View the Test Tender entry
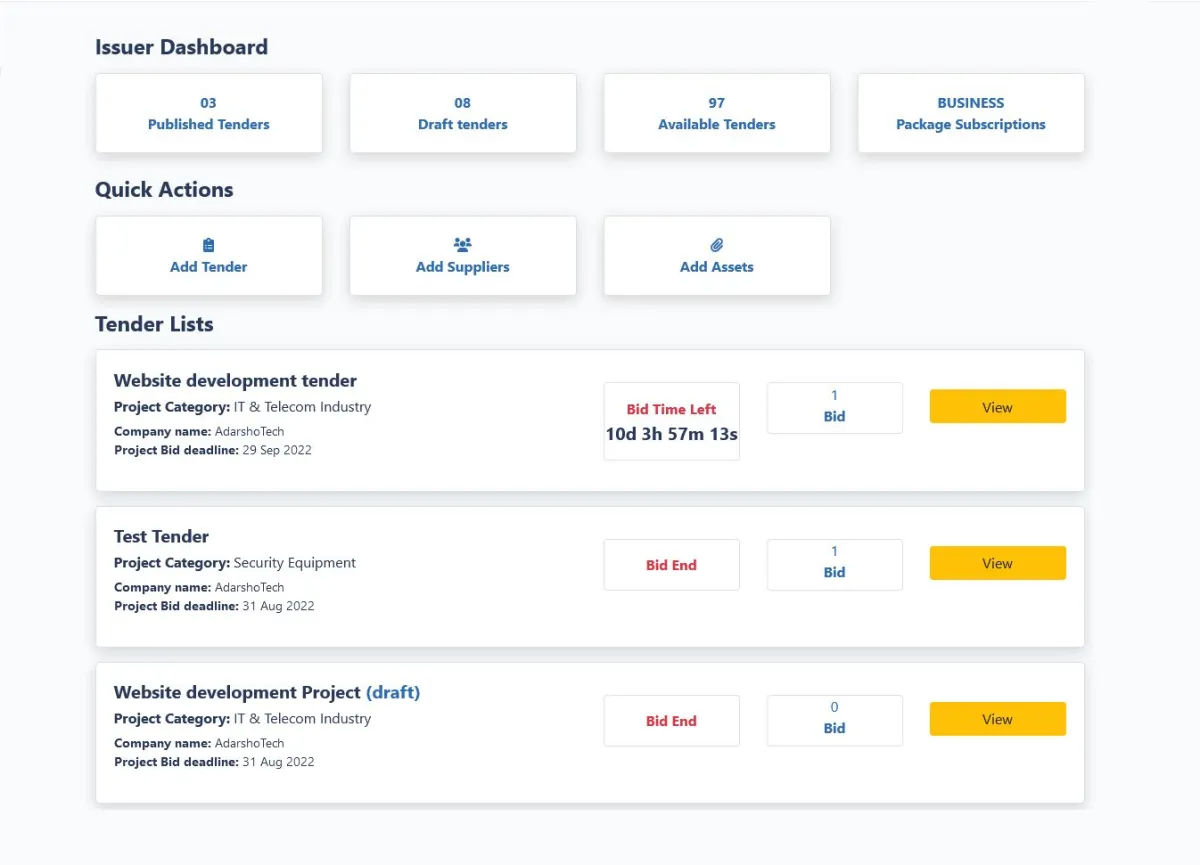1200x865 pixels. click(x=997, y=563)
